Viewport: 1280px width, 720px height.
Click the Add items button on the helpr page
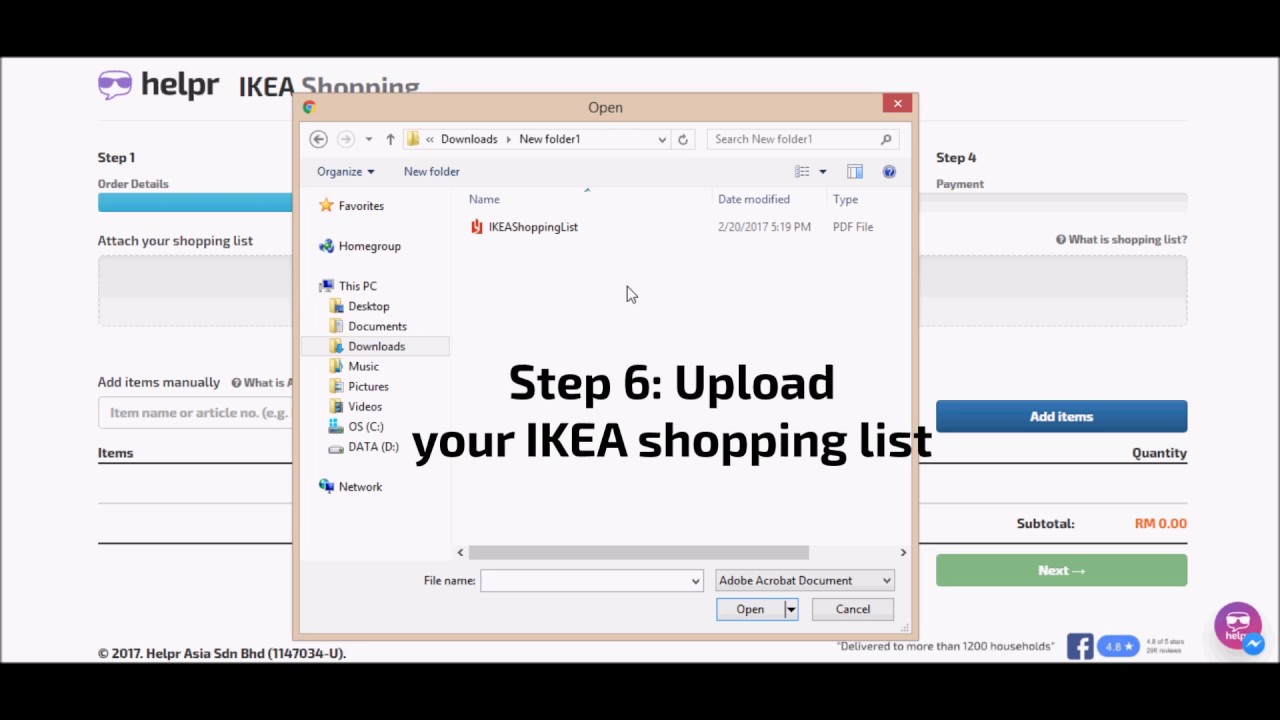pyautogui.click(x=1061, y=417)
